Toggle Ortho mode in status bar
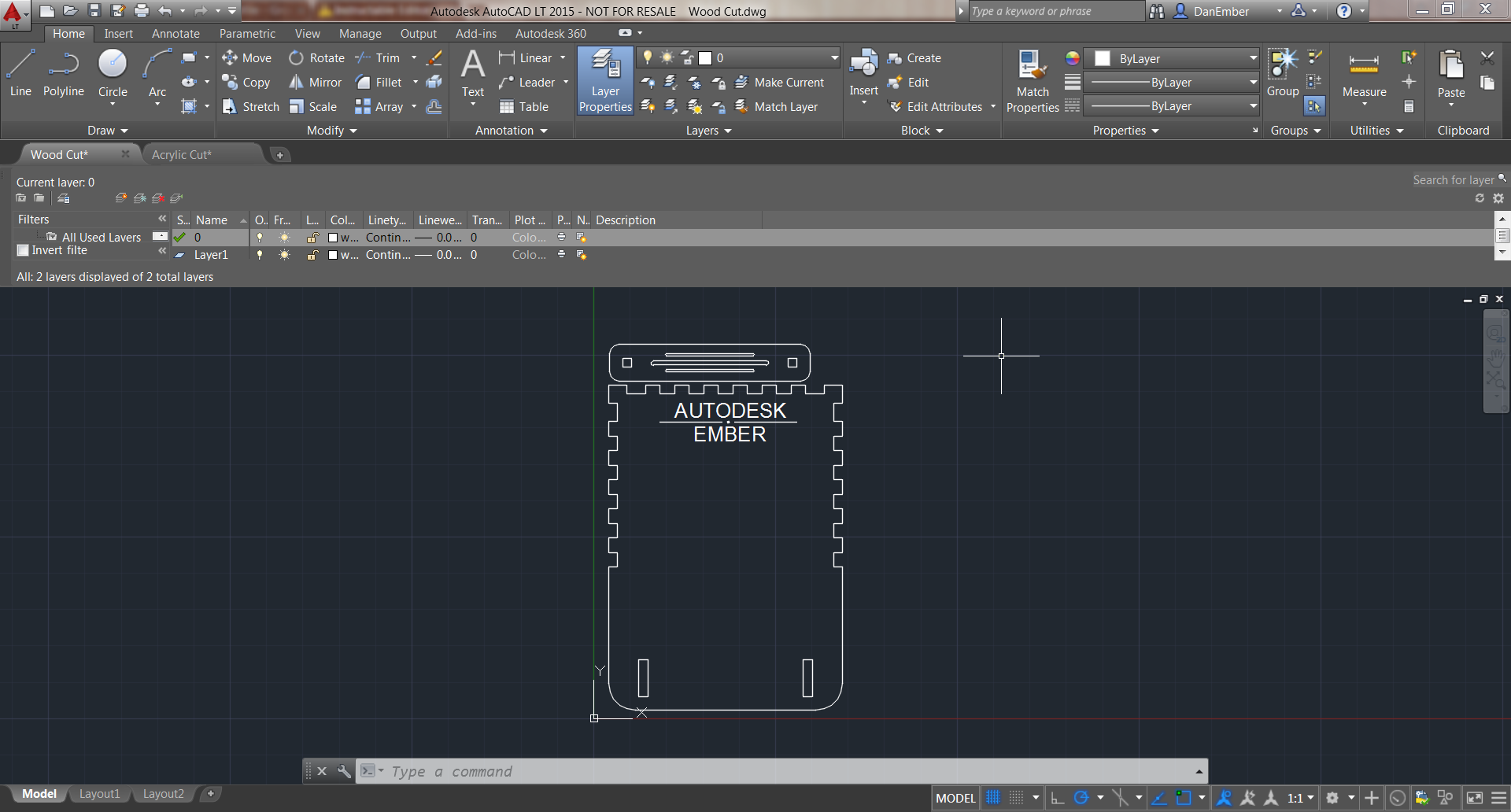The height and width of the screenshot is (812, 1511). point(1058,798)
